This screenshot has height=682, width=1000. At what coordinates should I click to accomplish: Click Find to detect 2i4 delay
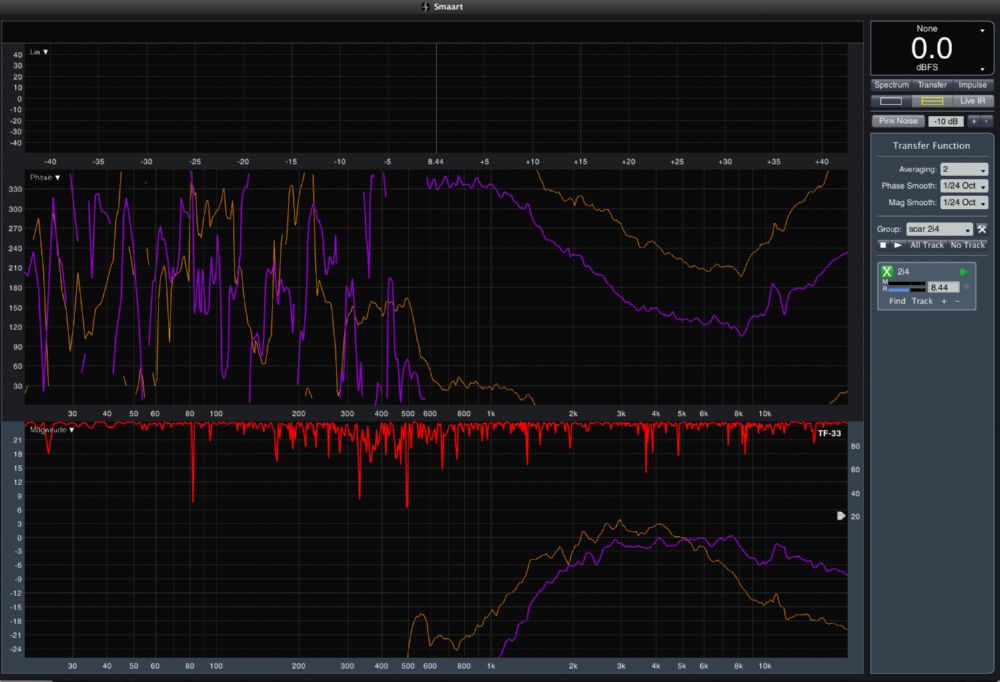coord(897,301)
